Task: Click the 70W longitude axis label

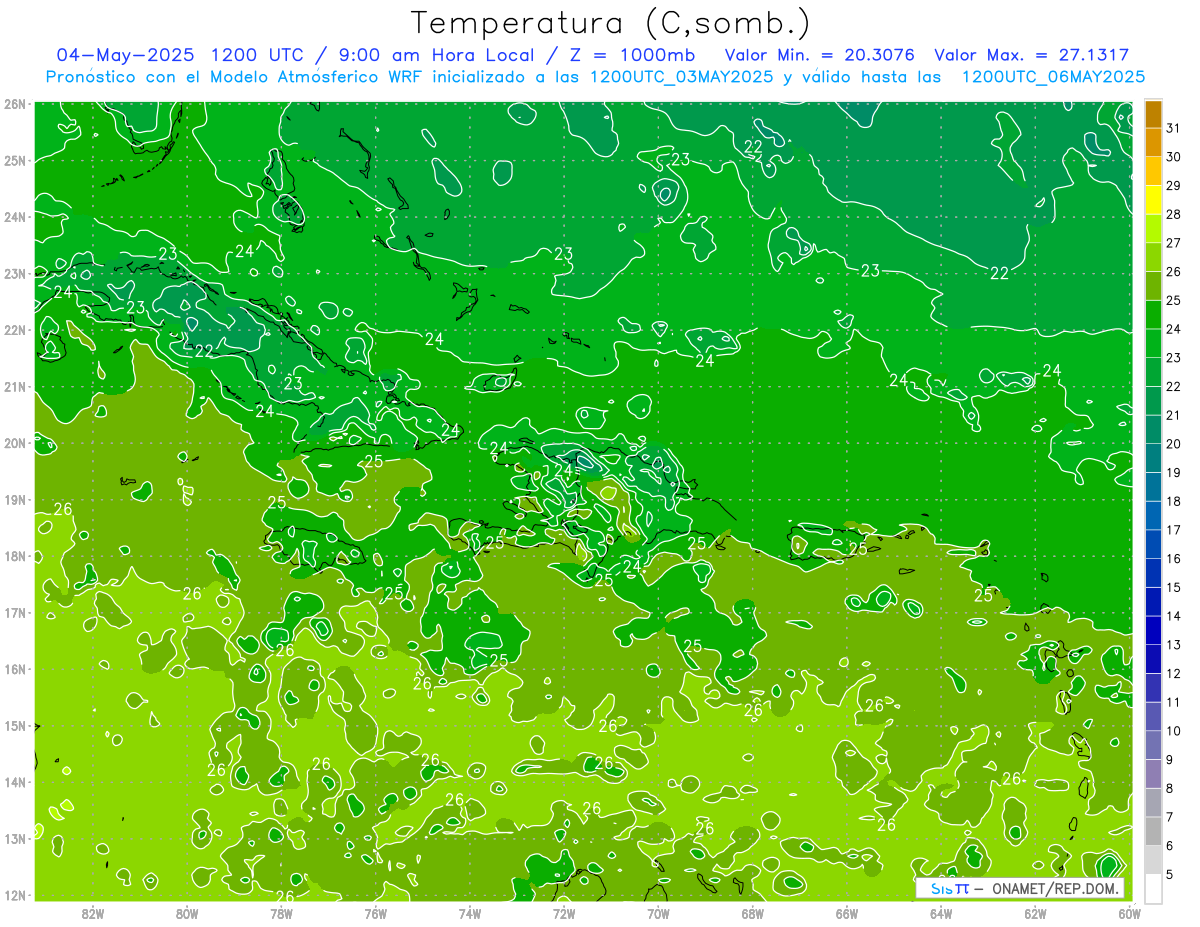Action: point(658,912)
